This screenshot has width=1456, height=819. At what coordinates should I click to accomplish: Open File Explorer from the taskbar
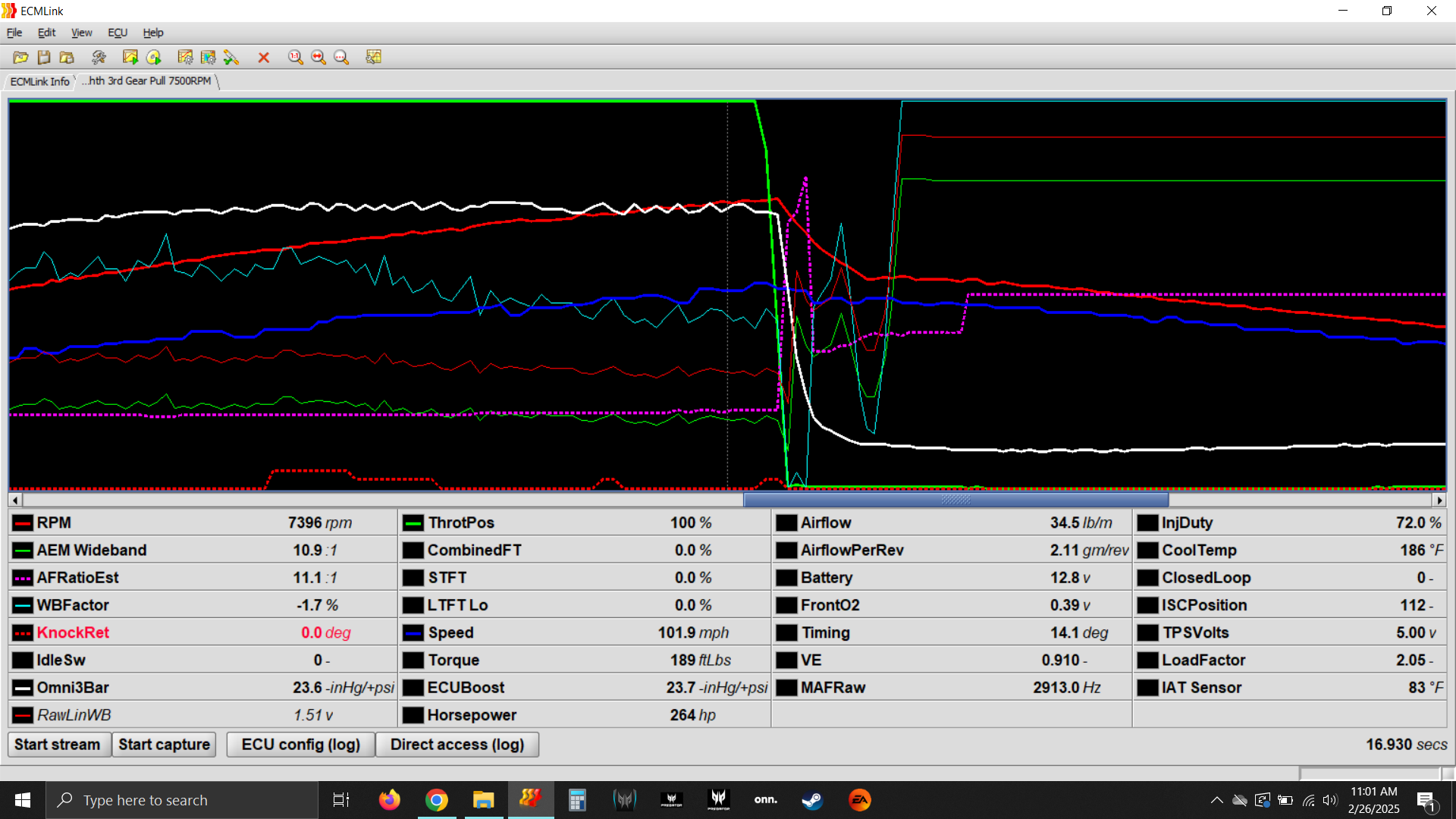(484, 800)
